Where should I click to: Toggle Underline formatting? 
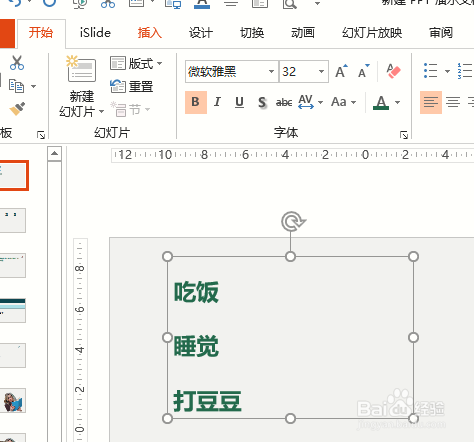coord(239,102)
